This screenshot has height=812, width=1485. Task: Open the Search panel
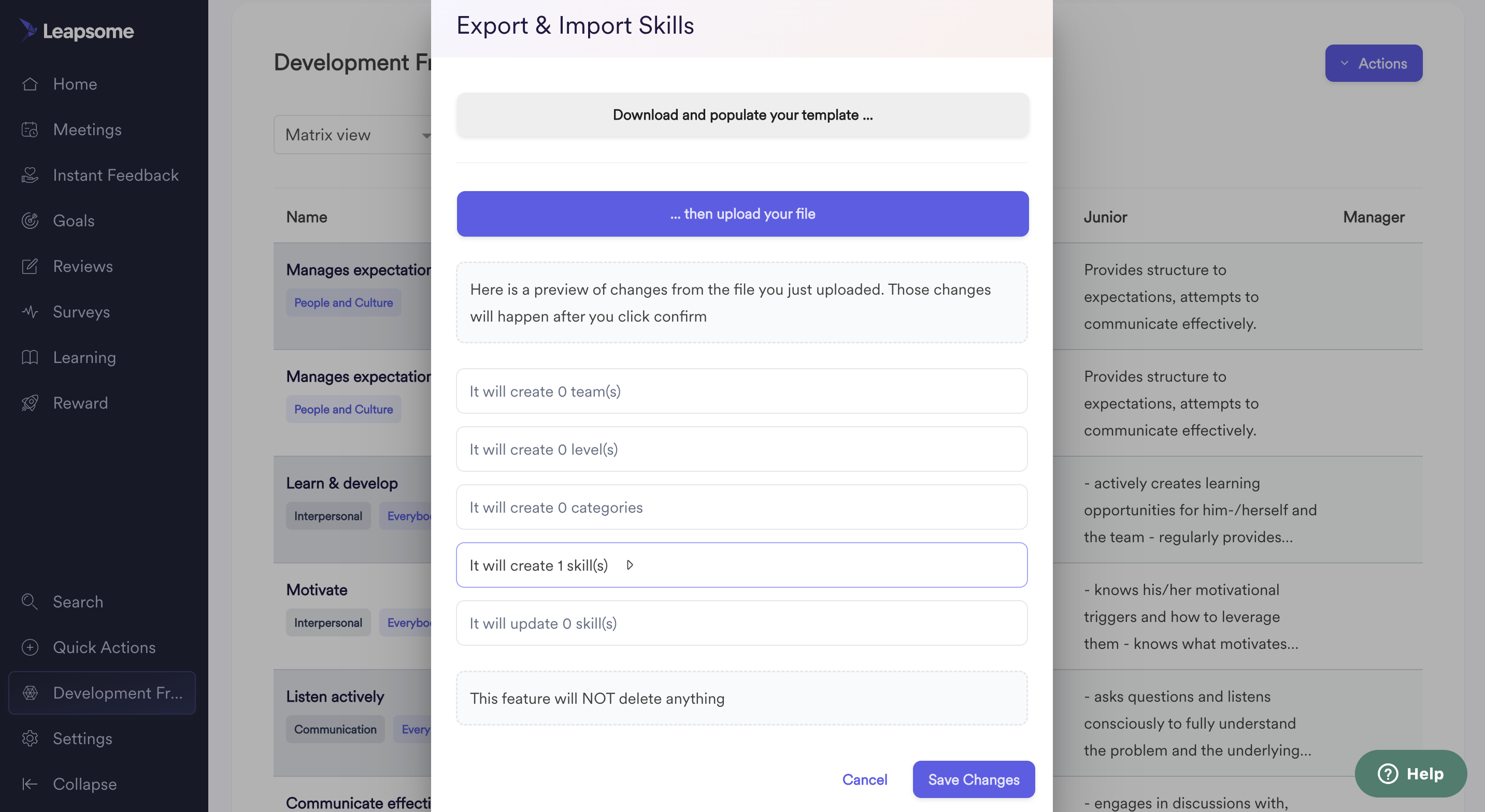tap(78, 602)
